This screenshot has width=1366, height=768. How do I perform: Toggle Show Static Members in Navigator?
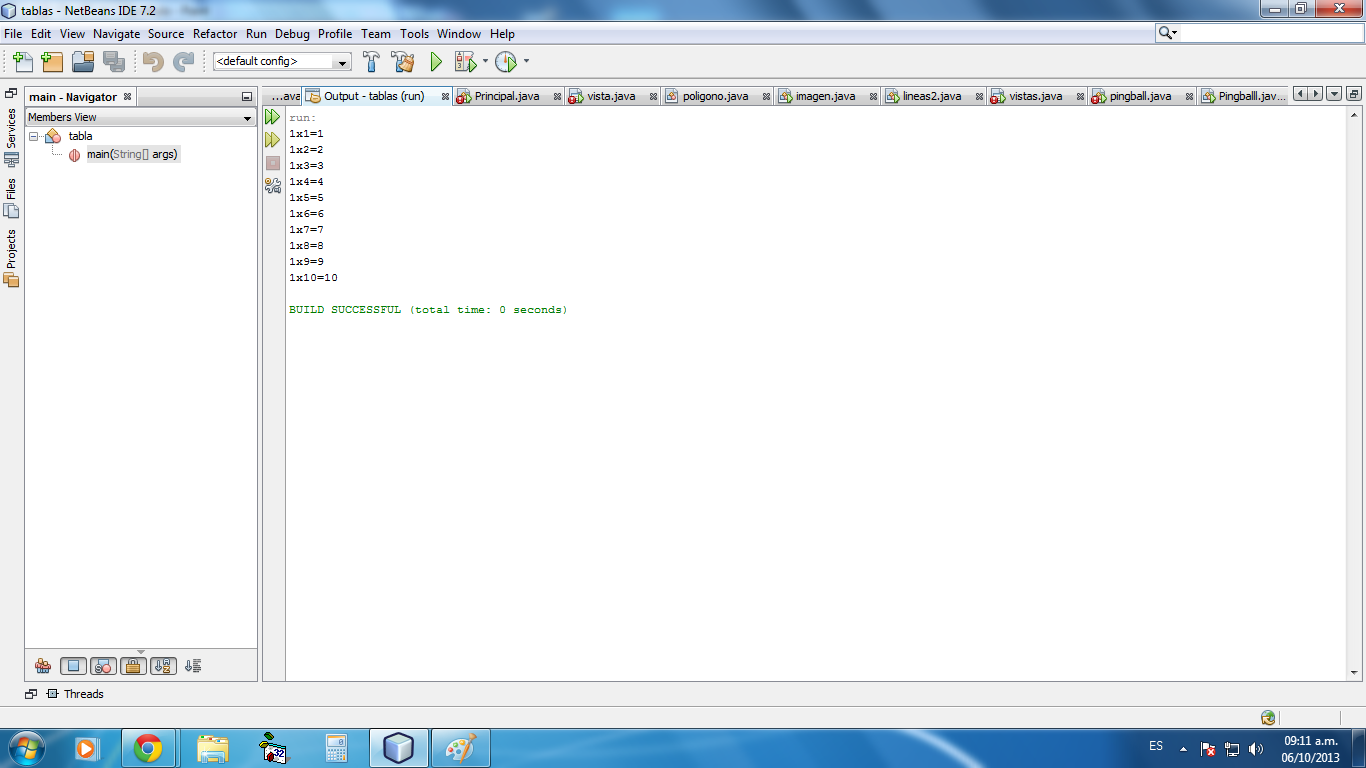click(x=102, y=665)
